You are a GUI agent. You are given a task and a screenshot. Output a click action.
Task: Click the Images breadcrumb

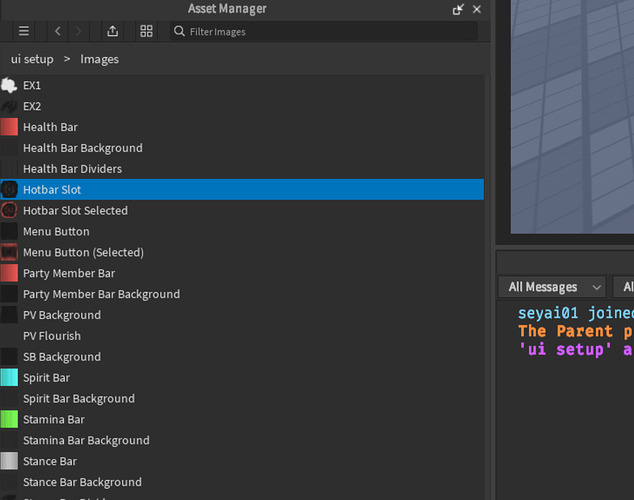pos(99,59)
